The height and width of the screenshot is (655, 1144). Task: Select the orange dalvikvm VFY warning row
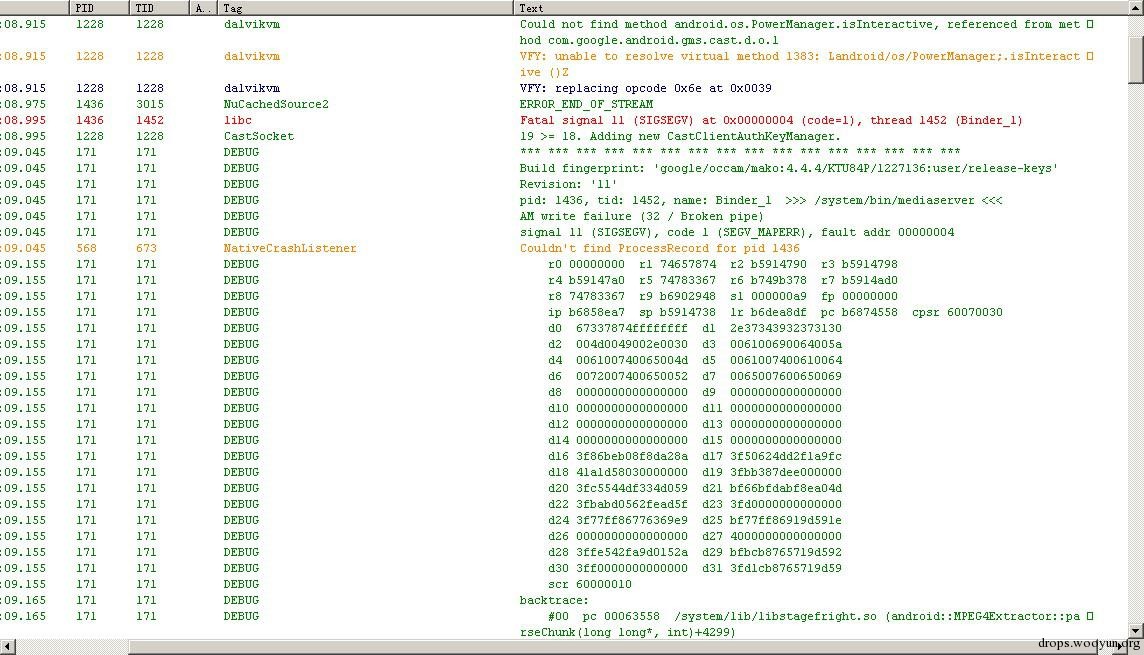coord(564,64)
